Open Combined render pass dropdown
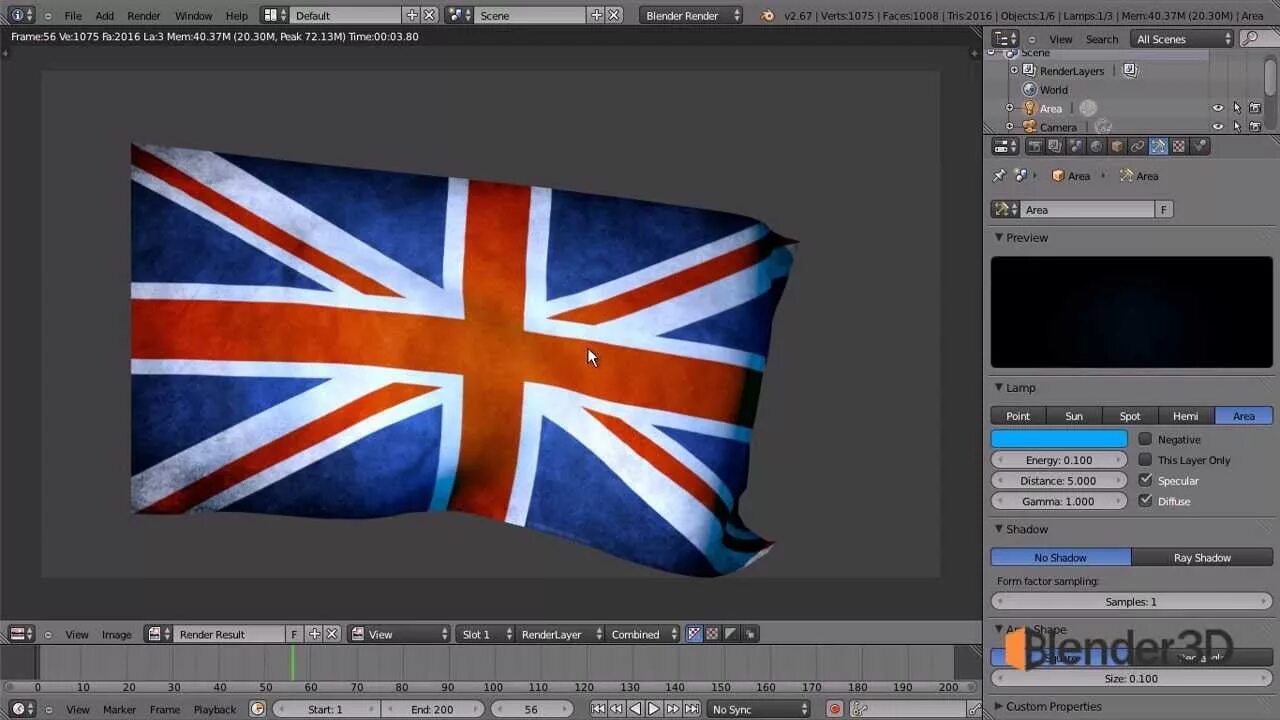 (x=643, y=634)
